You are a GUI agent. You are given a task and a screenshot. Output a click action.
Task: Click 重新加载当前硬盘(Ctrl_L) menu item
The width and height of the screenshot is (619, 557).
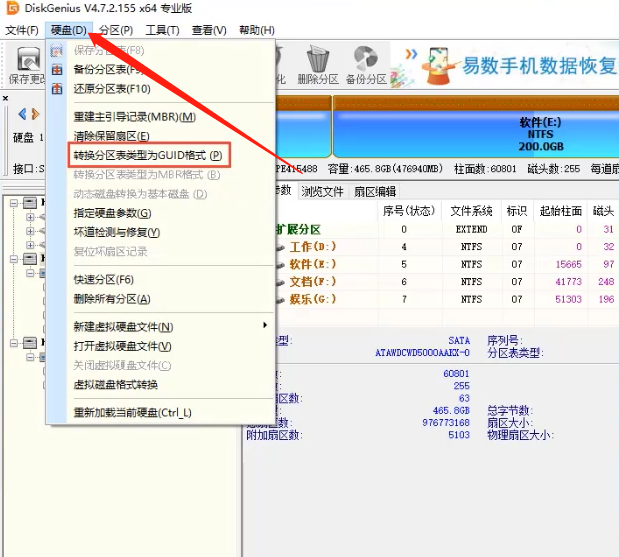point(132,412)
